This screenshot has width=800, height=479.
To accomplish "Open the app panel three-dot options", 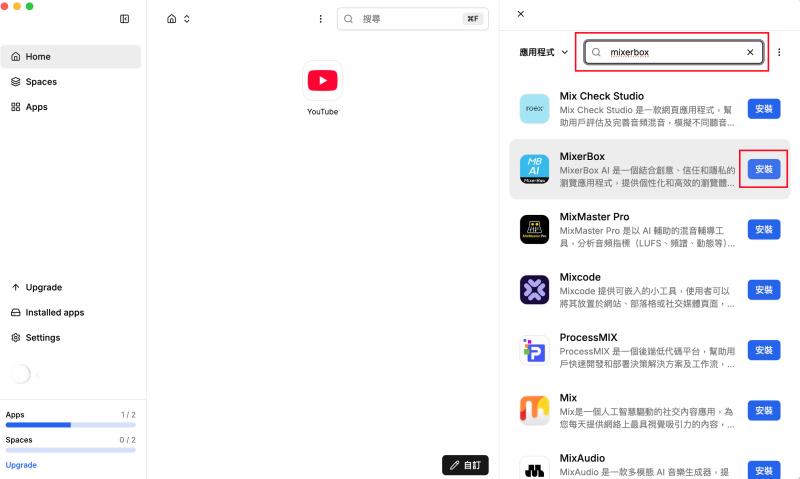I will (x=779, y=52).
